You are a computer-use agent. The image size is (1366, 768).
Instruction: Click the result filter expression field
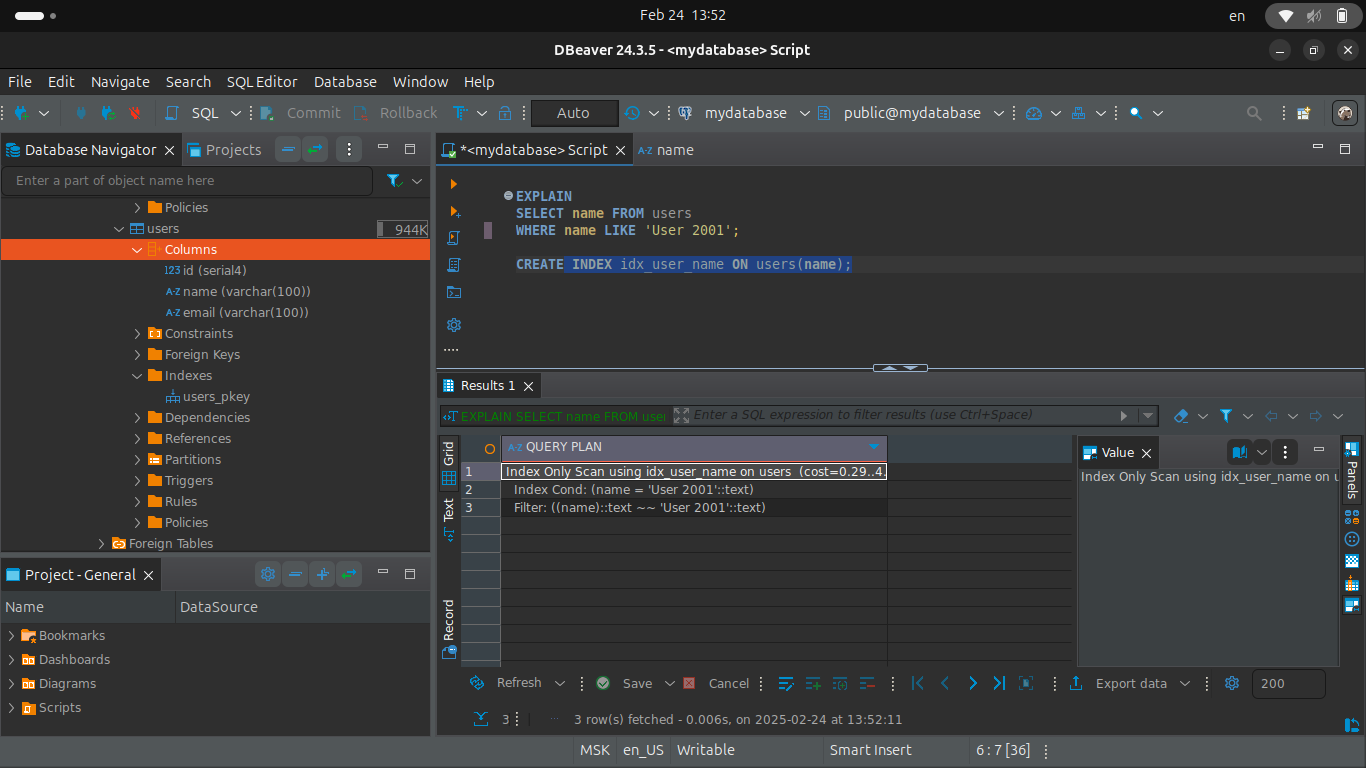coord(902,415)
